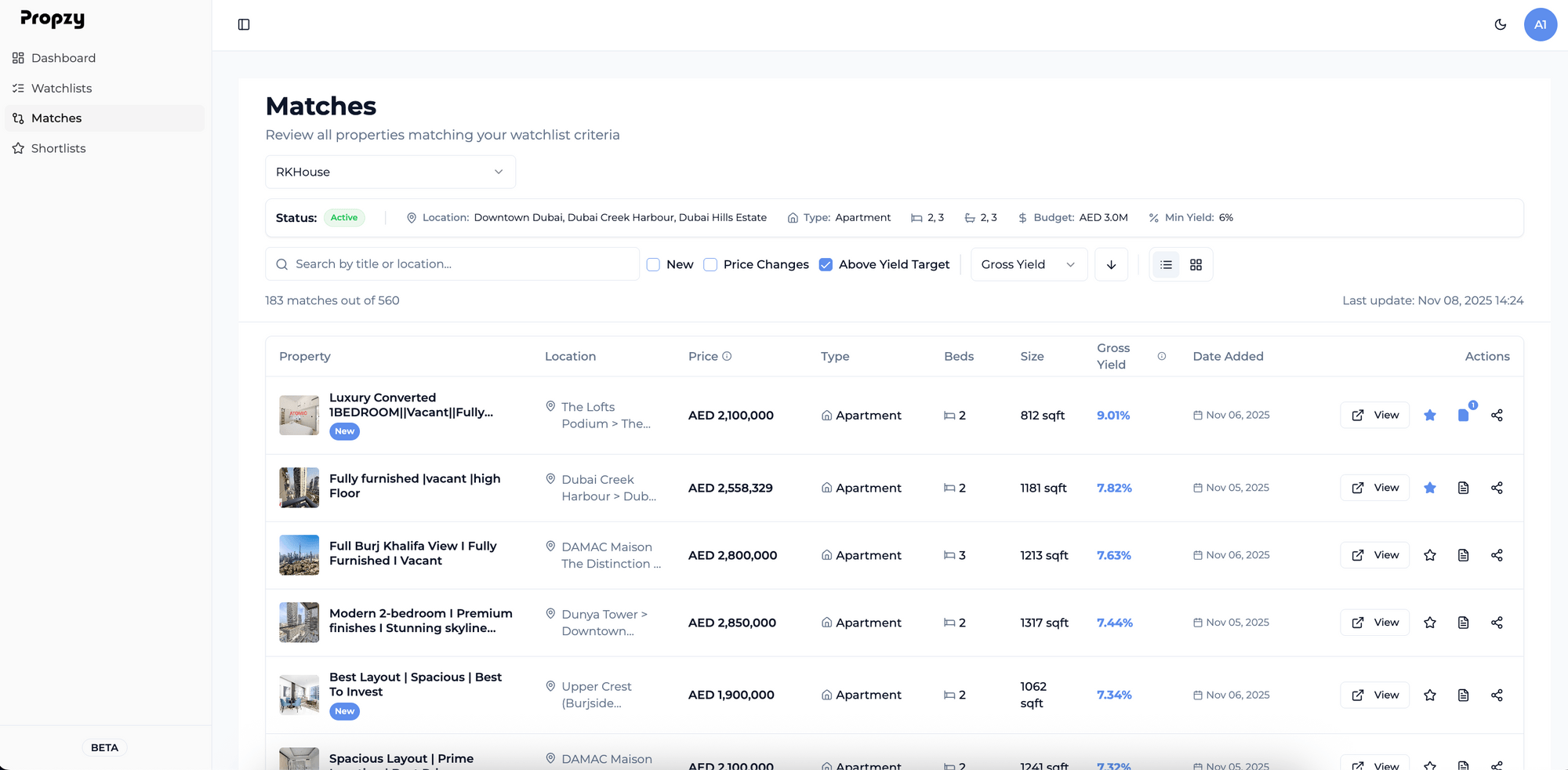1568x770 pixels.
Task: Open Shortlists from the sidebar
Action: 58,148
